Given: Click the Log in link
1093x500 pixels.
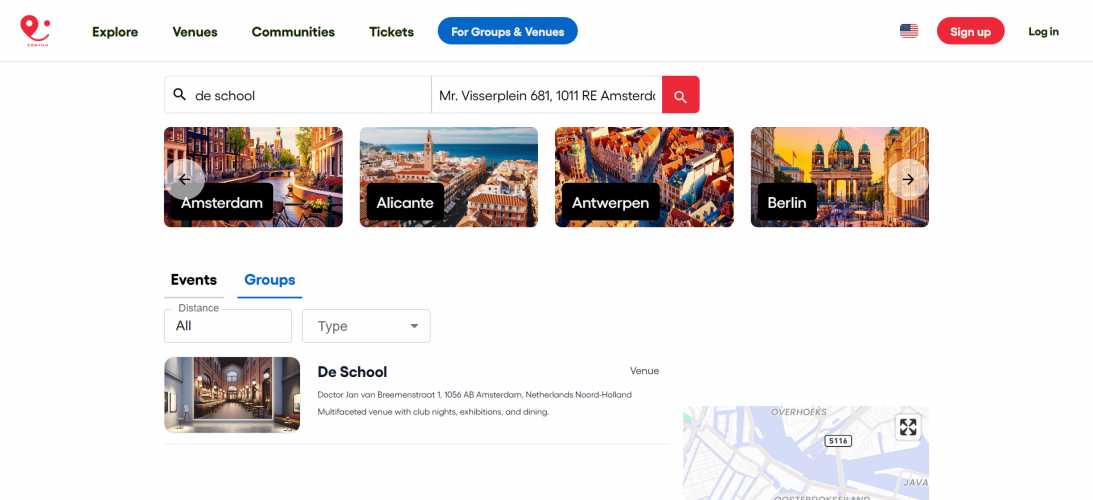Looking at the screenshot, I should (x=1044, y=31).
